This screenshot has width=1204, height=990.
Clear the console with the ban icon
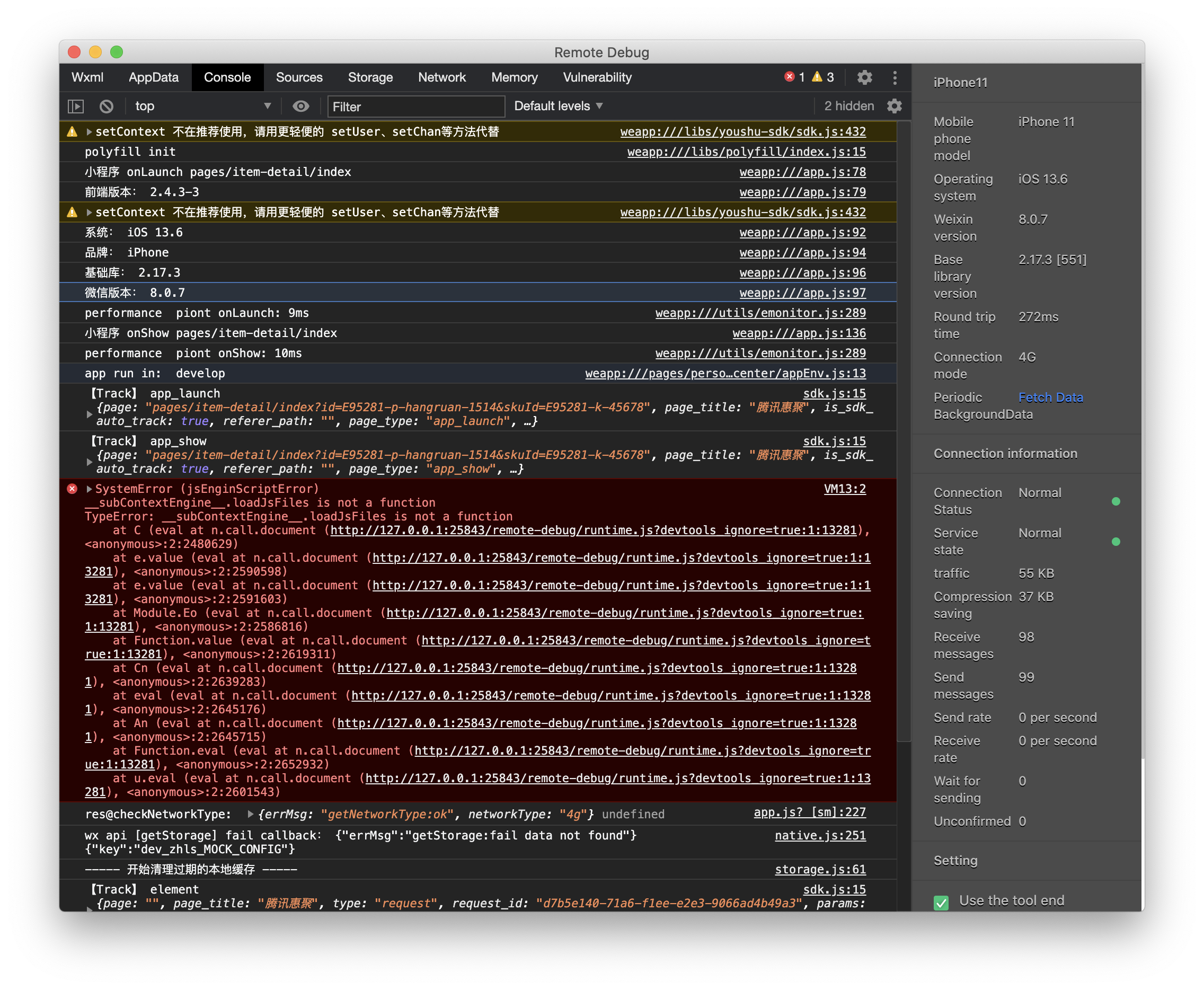pos(107,106)
